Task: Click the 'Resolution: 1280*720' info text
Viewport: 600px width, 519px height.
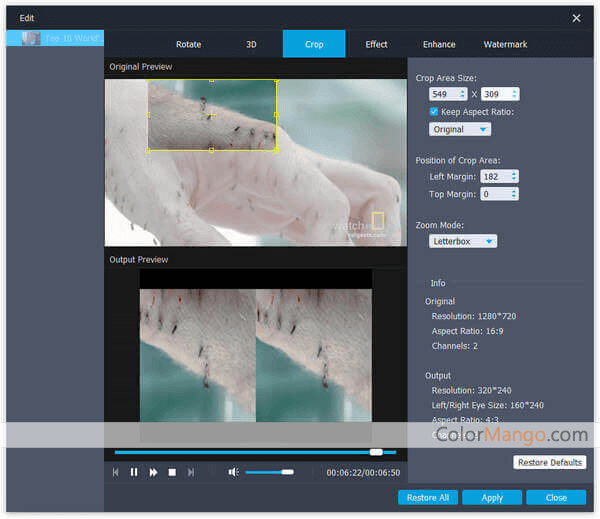Action: tap(474, 316)
